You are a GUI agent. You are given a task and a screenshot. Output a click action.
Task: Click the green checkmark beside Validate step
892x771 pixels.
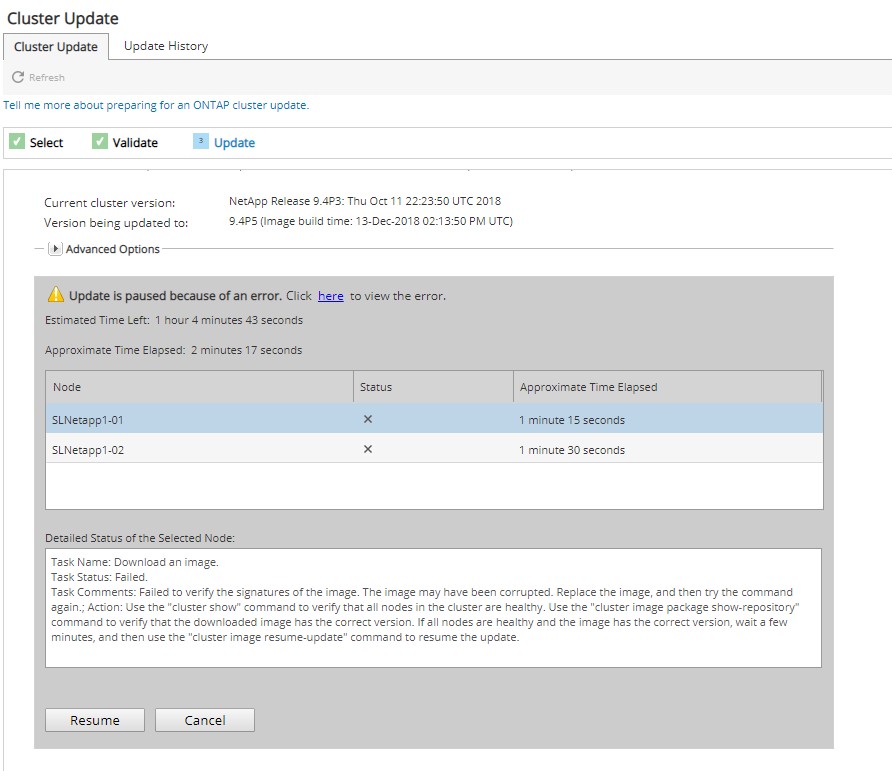tap(100, 142)
